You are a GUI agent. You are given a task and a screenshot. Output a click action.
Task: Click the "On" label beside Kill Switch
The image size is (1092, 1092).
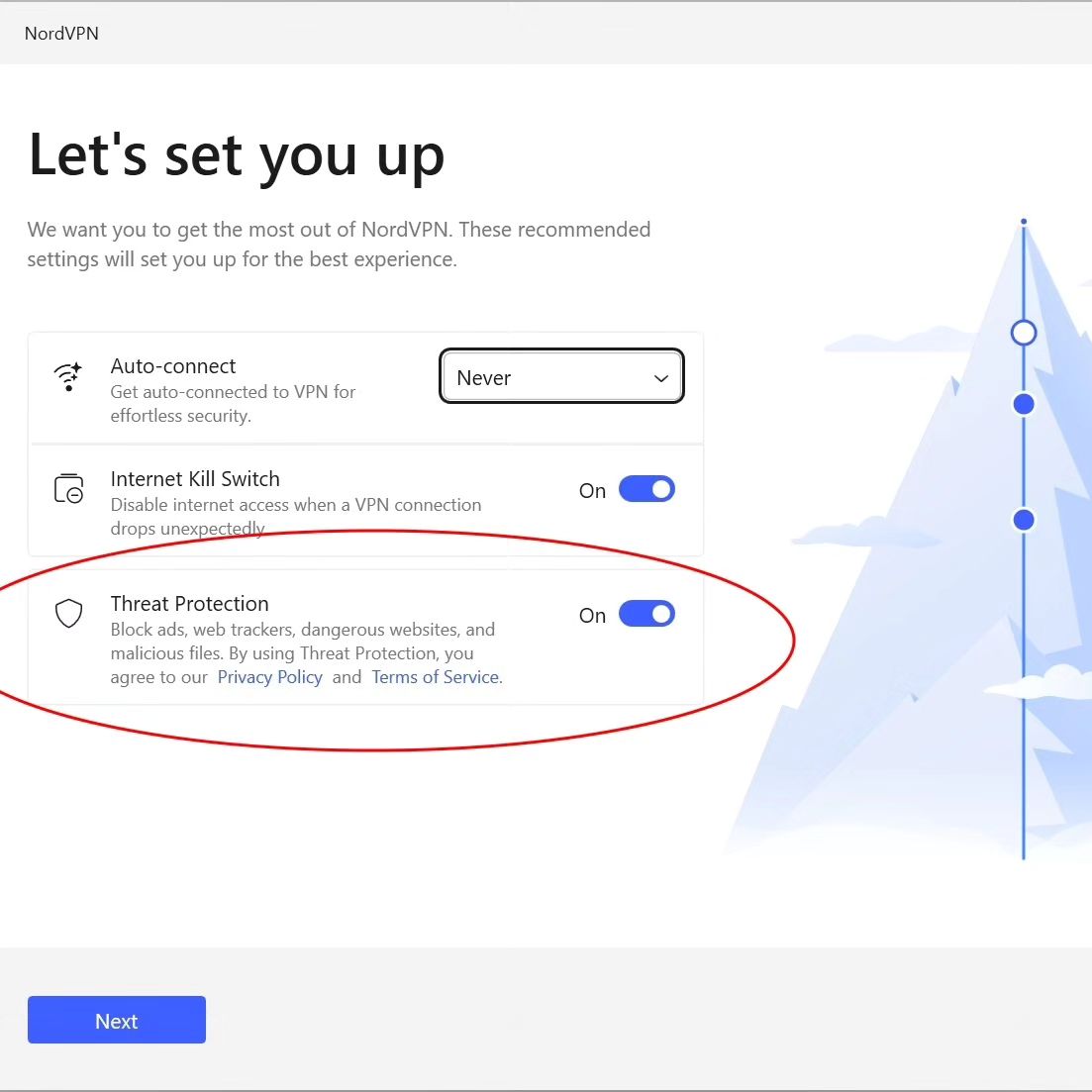click(x=592, y=491)
